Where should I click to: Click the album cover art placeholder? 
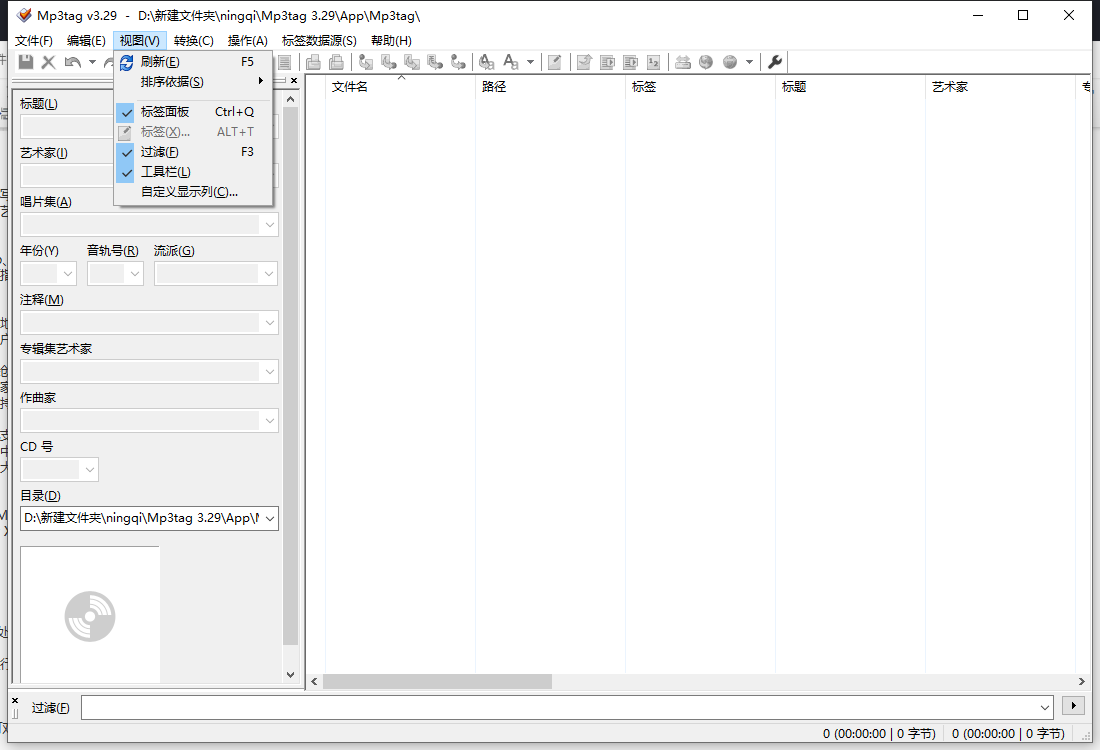[90, 615]
